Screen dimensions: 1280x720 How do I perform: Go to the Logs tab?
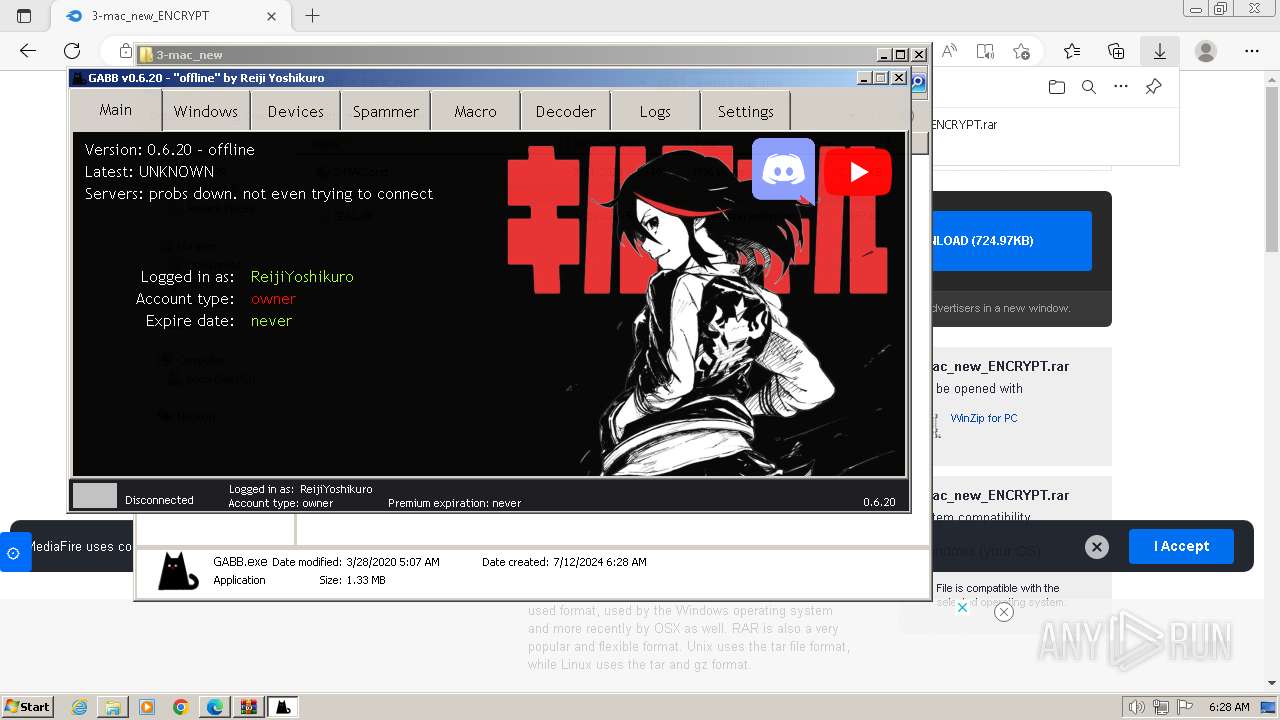click(x=655, y=111)
